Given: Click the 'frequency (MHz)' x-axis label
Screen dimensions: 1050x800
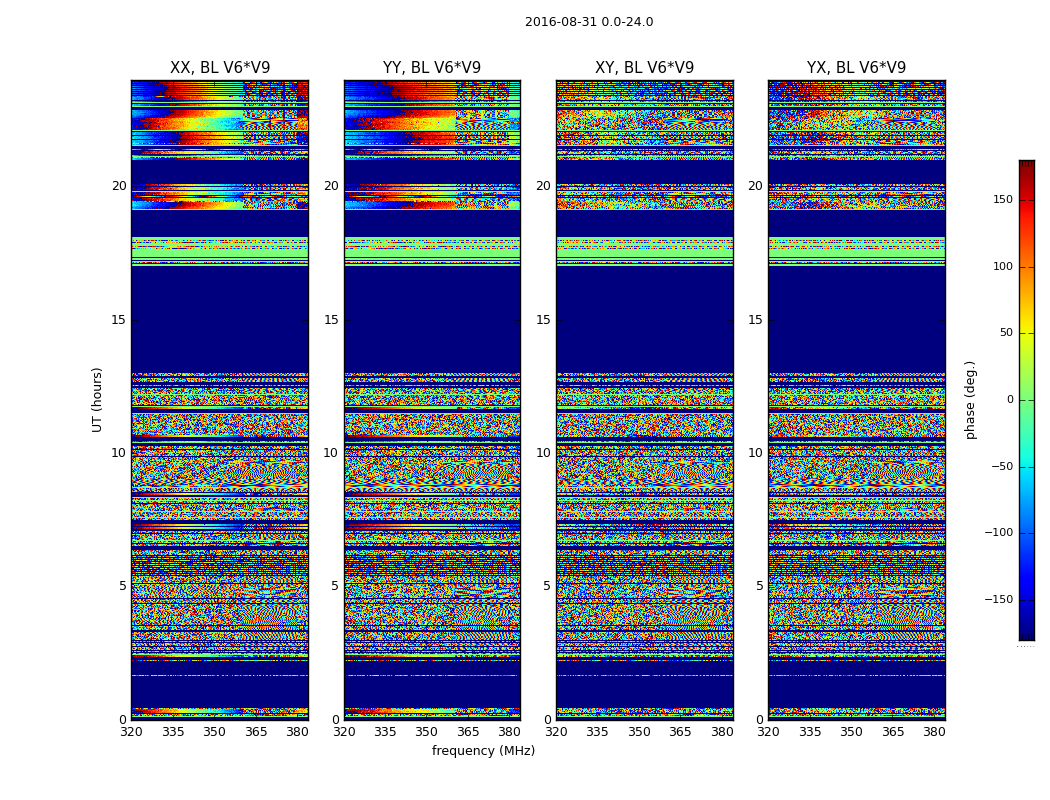Looking at the screenshot, I should (x=483, y=750).
